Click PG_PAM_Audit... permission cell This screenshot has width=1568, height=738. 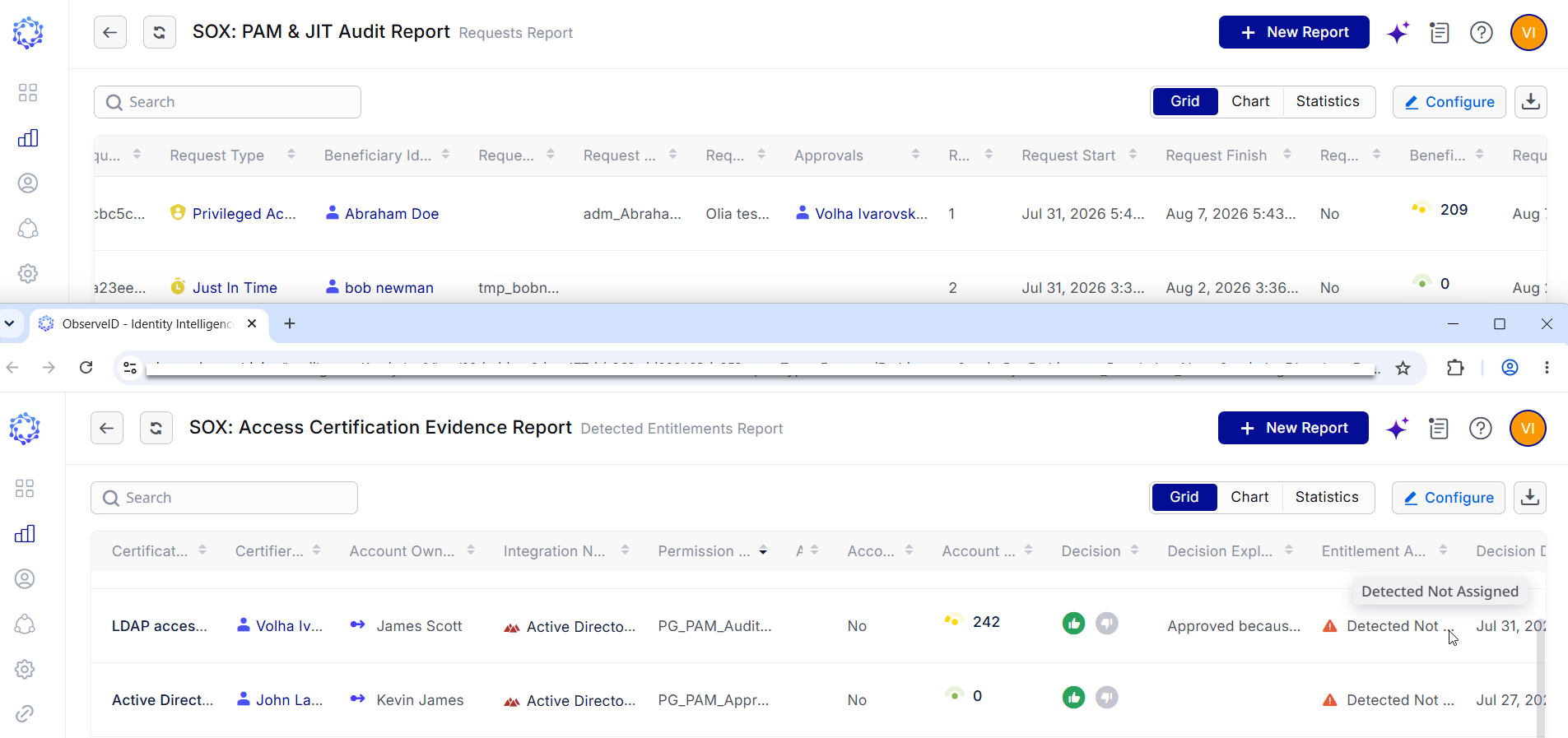(714, 626)
